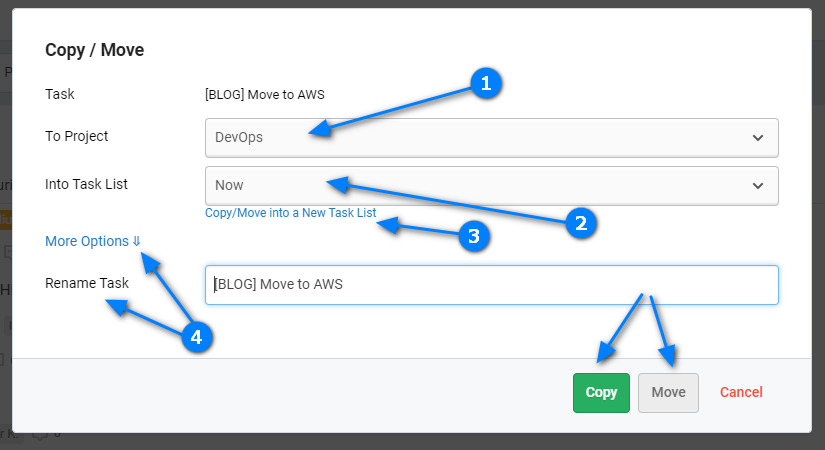
Task: Open Copy/Move into a New Task List link
Action: pyautogui.click(x=290, y=213)
